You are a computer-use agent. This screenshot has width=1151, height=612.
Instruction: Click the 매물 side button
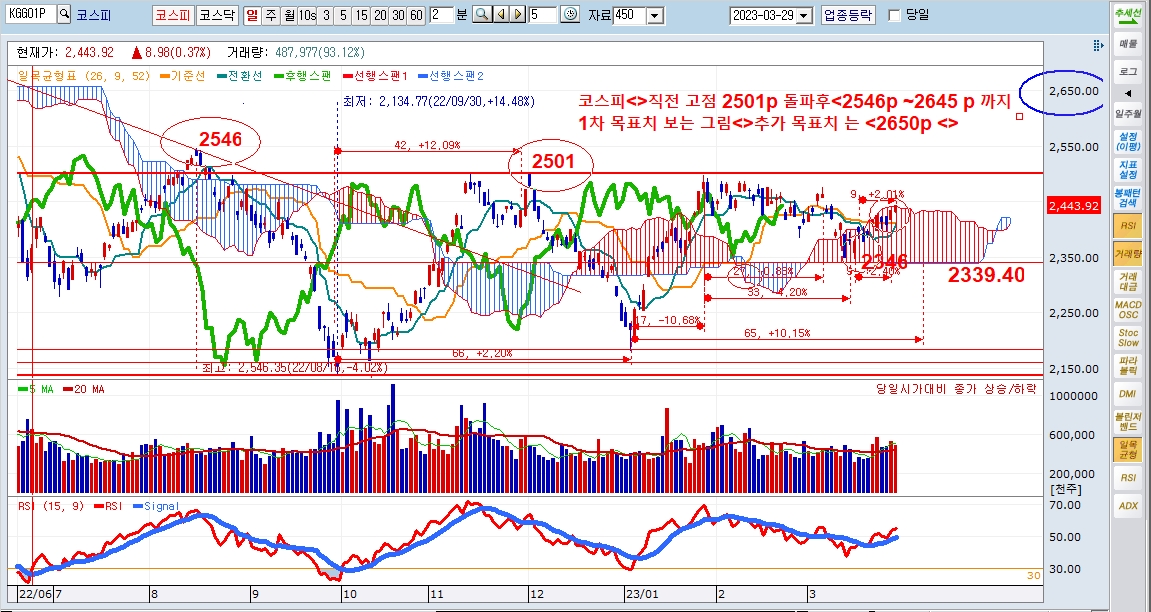[x=1128, y=43]
